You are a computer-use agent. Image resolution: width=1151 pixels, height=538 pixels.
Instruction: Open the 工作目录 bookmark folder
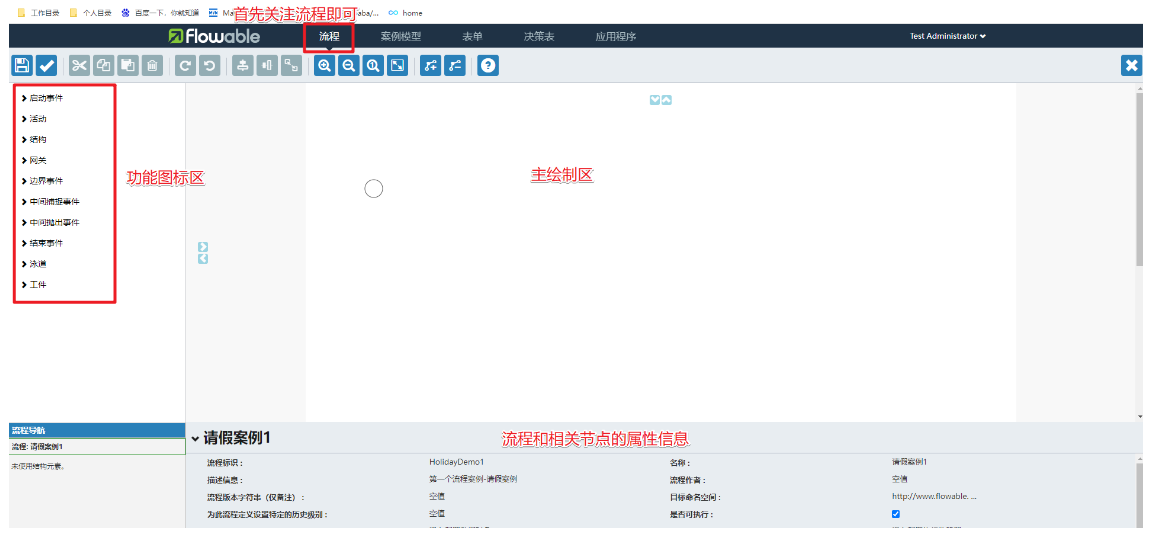point(38,12)
